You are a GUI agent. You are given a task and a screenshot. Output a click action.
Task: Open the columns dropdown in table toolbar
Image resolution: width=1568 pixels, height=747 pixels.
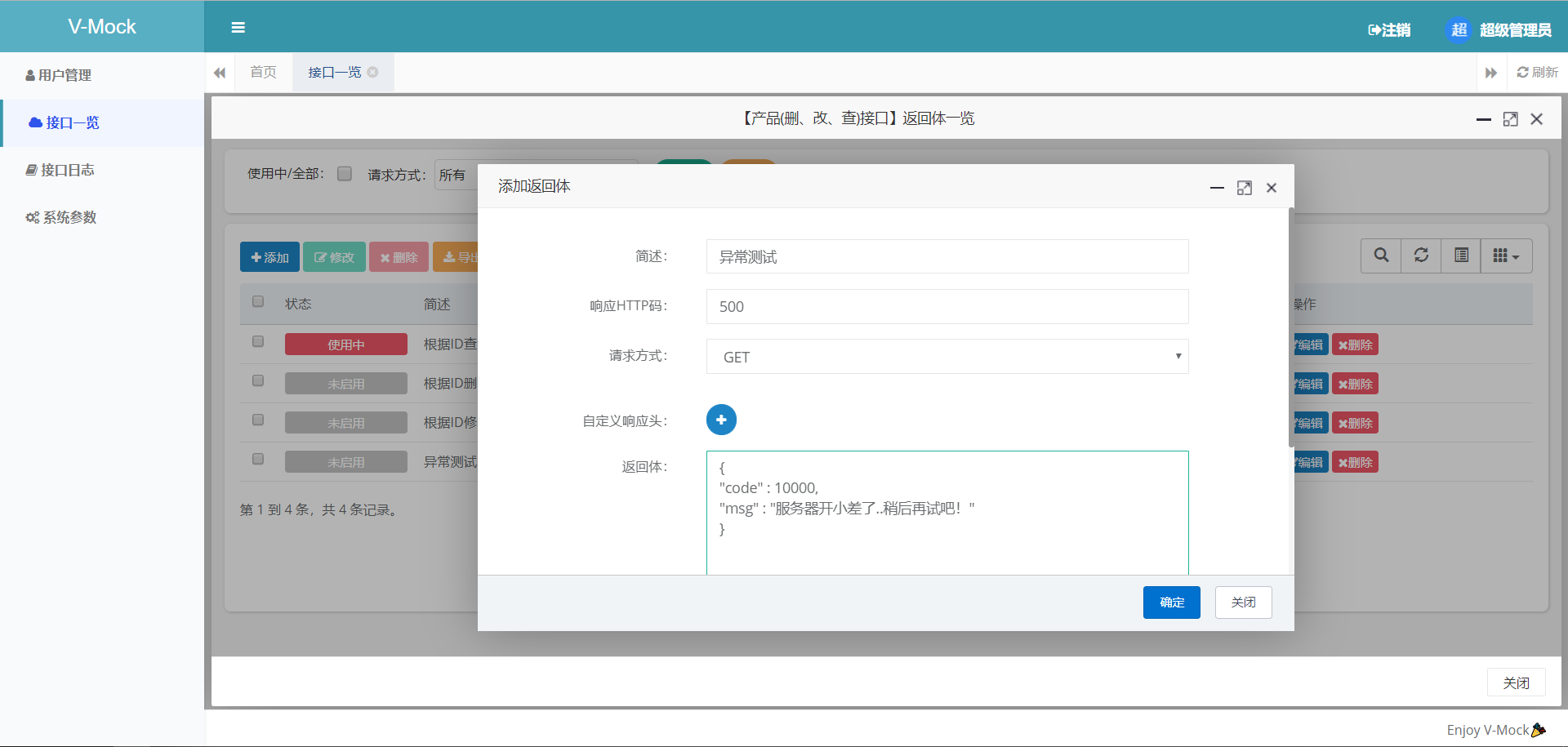click(x=1506, y=256)
